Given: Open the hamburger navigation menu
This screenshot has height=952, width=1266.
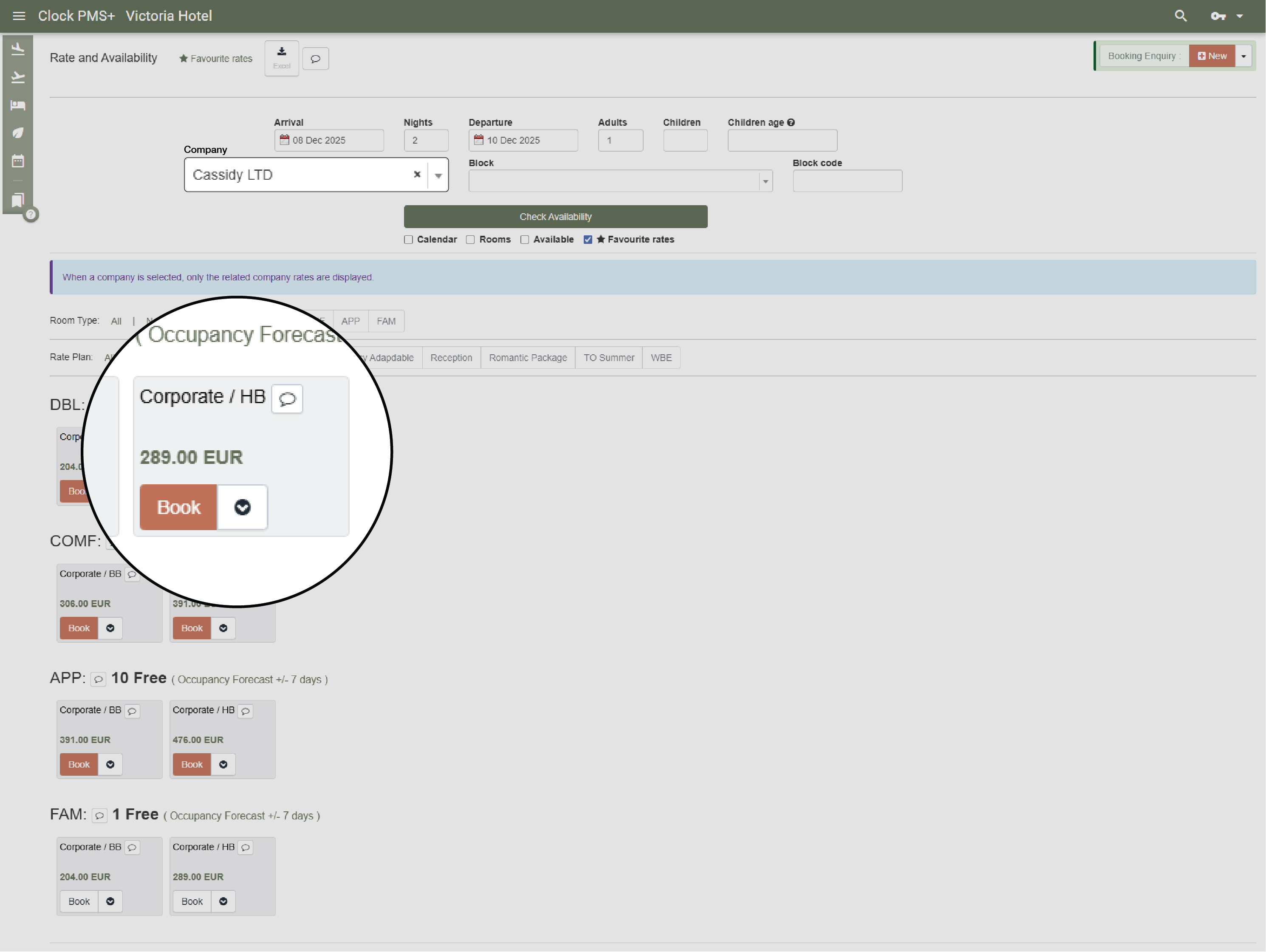Looking at the screenshot, I should [19, 16].
